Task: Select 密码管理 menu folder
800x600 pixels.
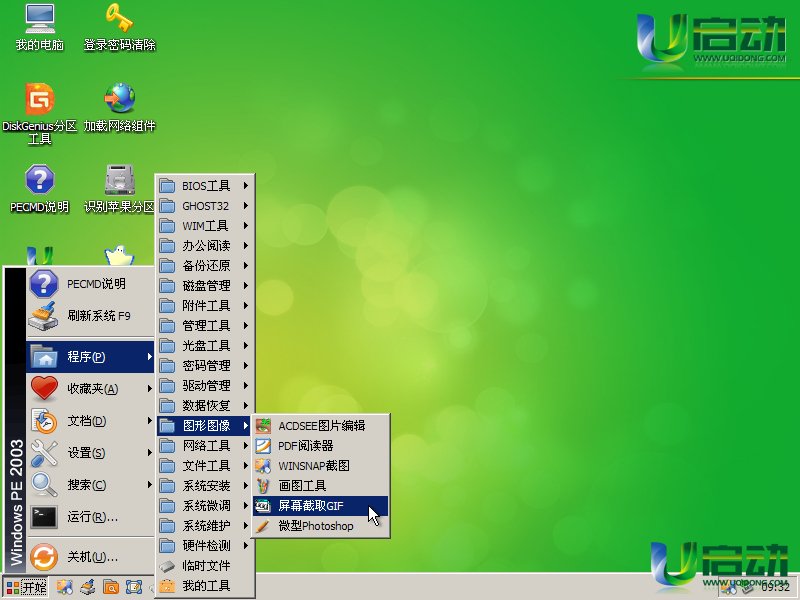Action: [205, 365]
